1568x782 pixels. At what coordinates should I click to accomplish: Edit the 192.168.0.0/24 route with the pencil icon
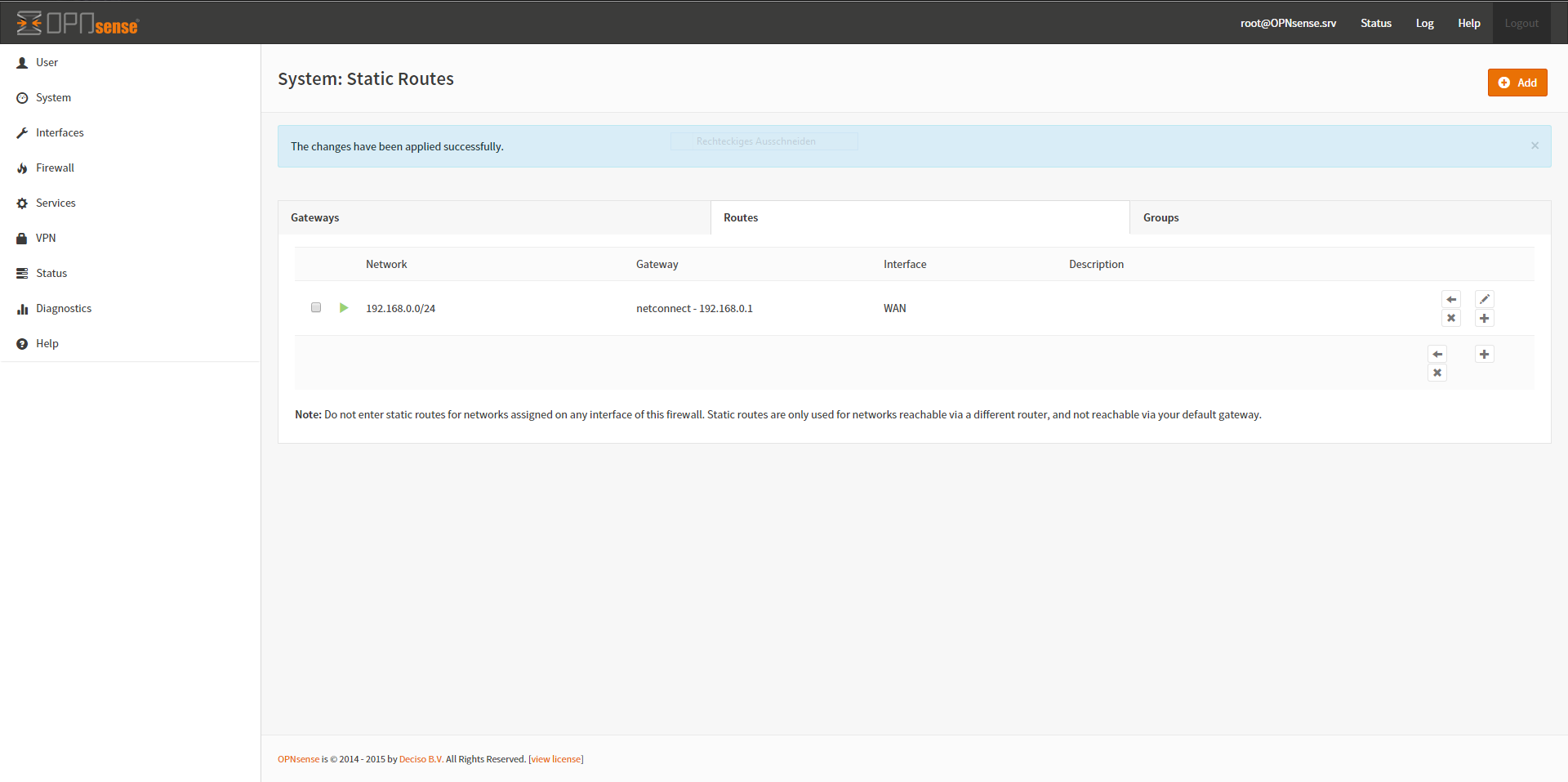click(1485, 299)
